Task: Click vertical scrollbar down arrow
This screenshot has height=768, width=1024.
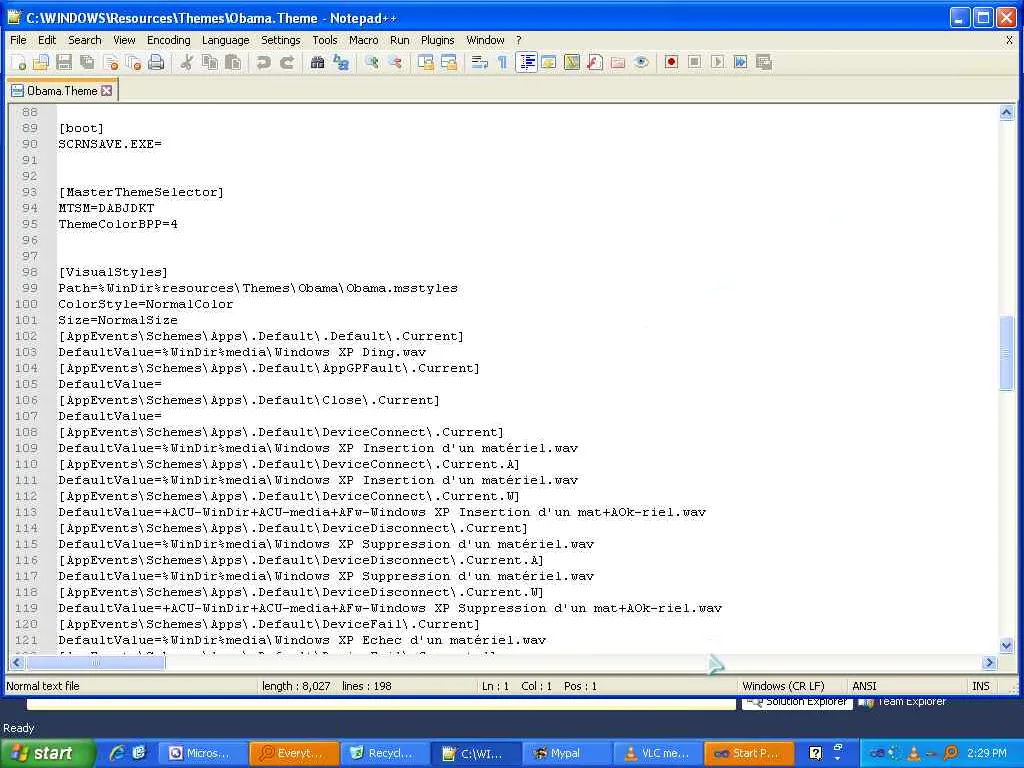Action: point(1006,645)
